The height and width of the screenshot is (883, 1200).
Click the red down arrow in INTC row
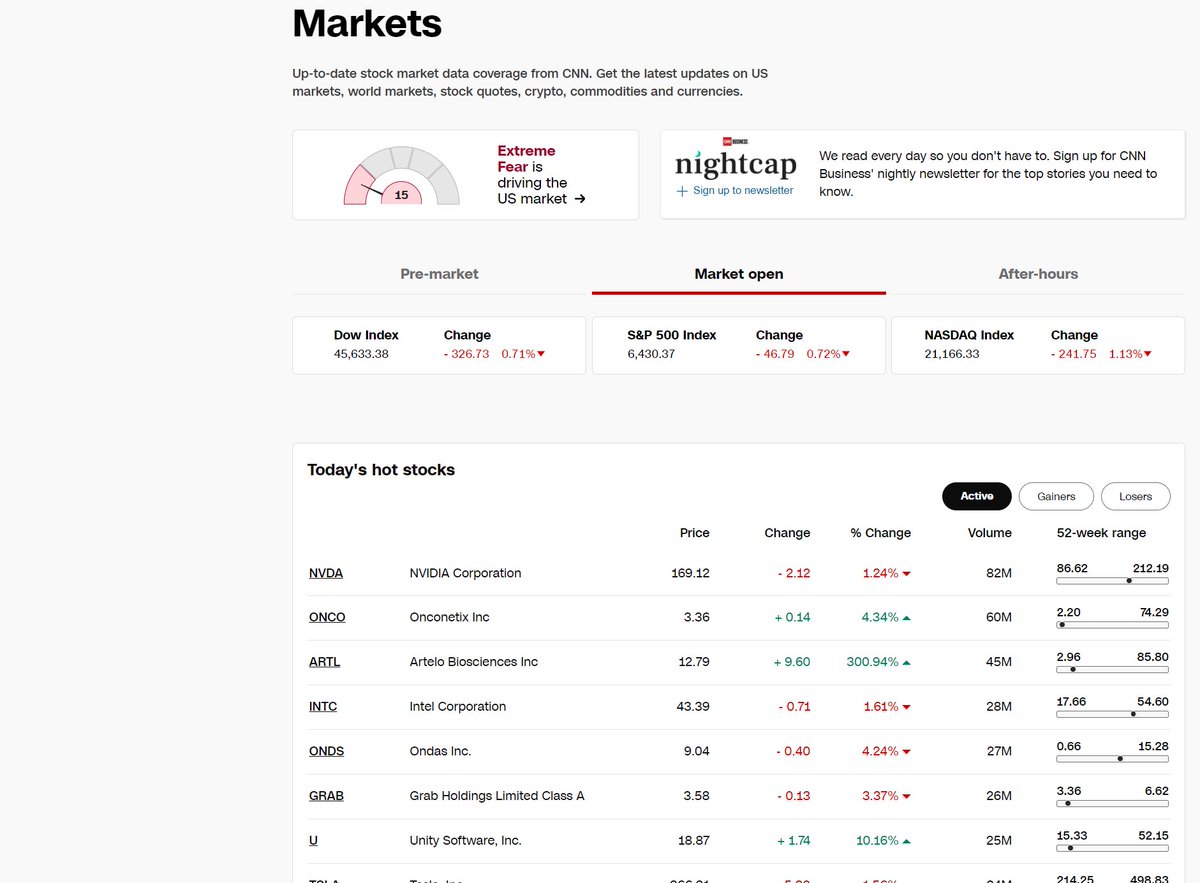coord(906,707)
